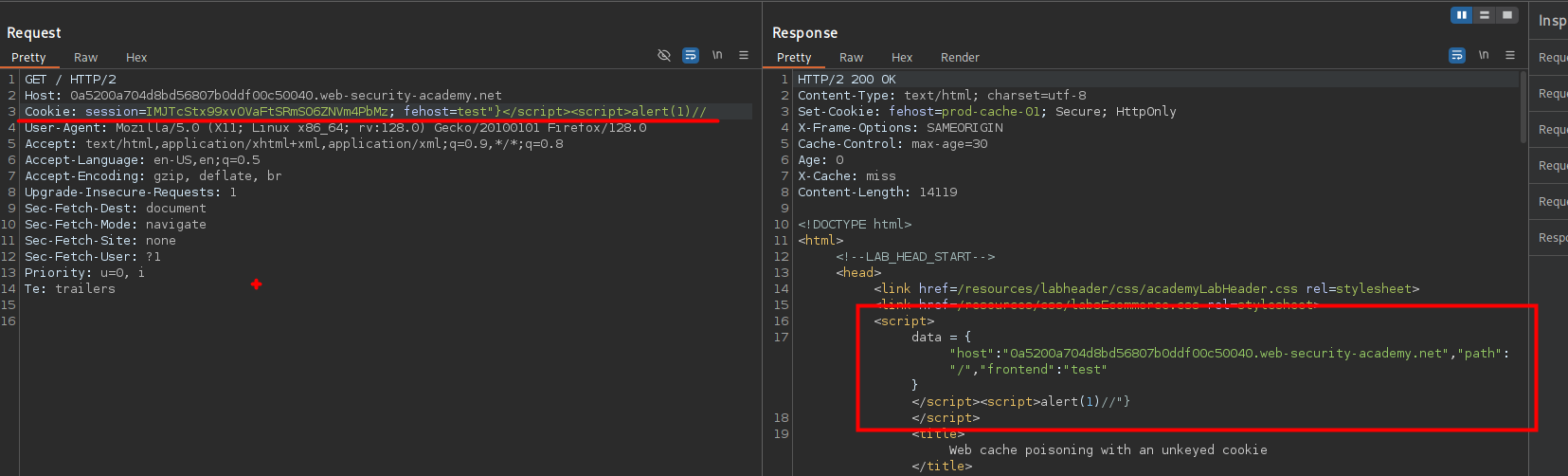
Task: Click the Te: trailers line
Action: click(70, 289)
